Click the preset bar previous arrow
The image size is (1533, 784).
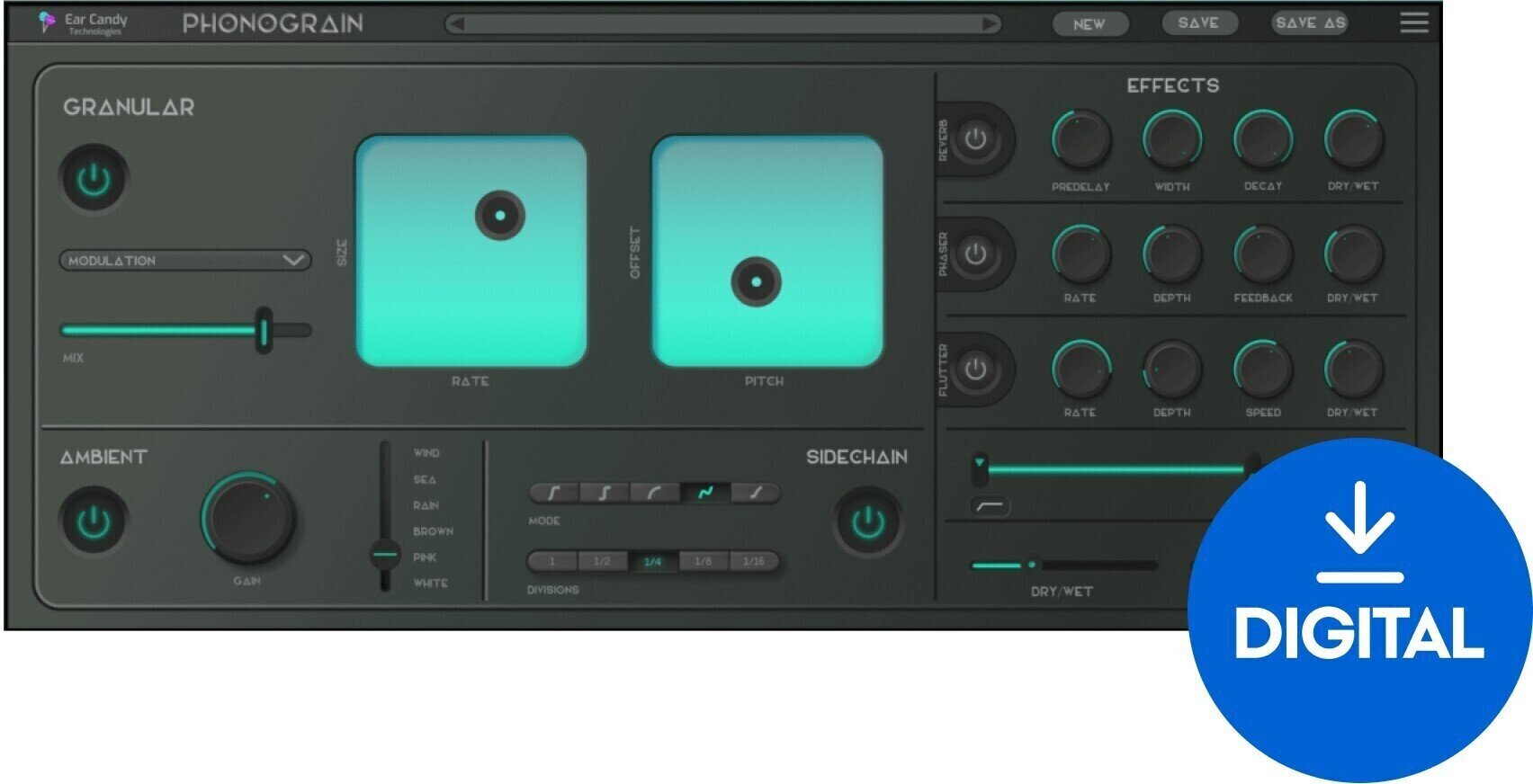[x=456, y=24]
